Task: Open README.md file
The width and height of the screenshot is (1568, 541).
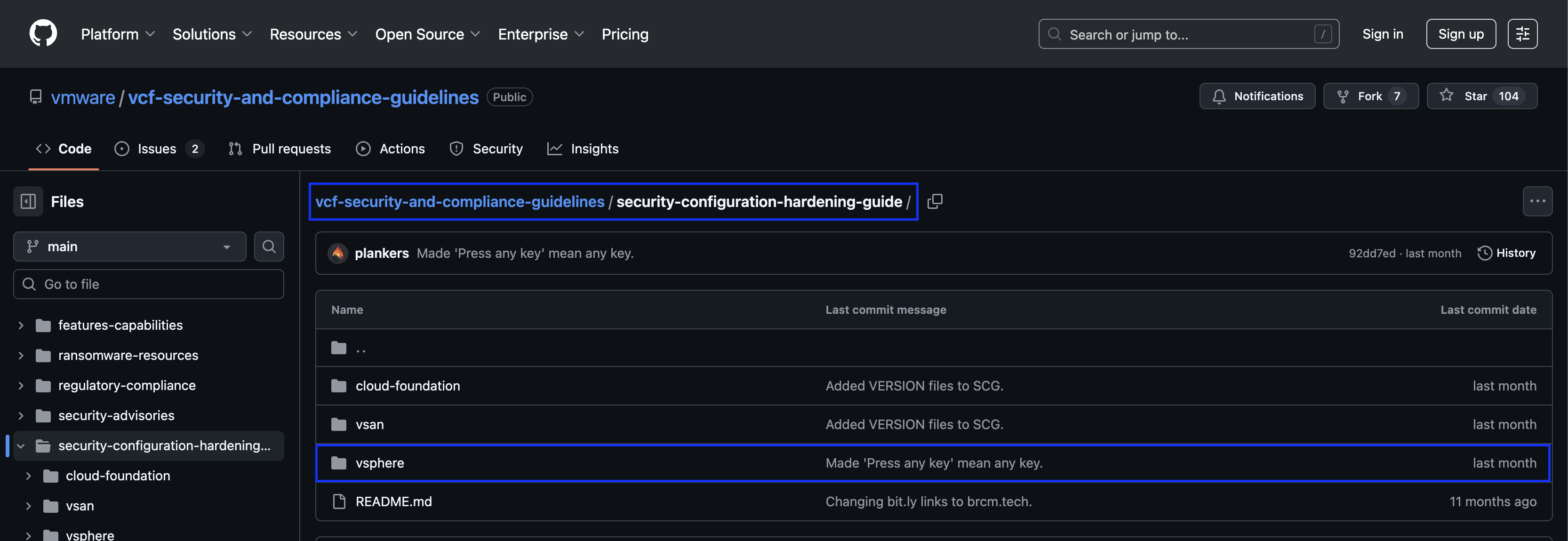Action: click(x=393, y=501)
